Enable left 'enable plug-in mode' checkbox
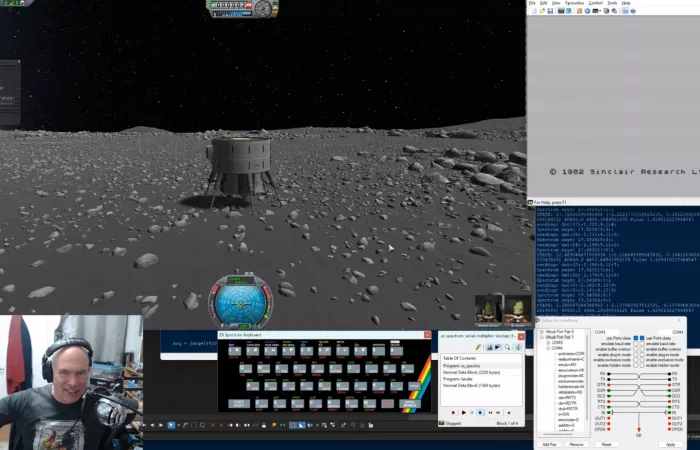 point(636,355)
